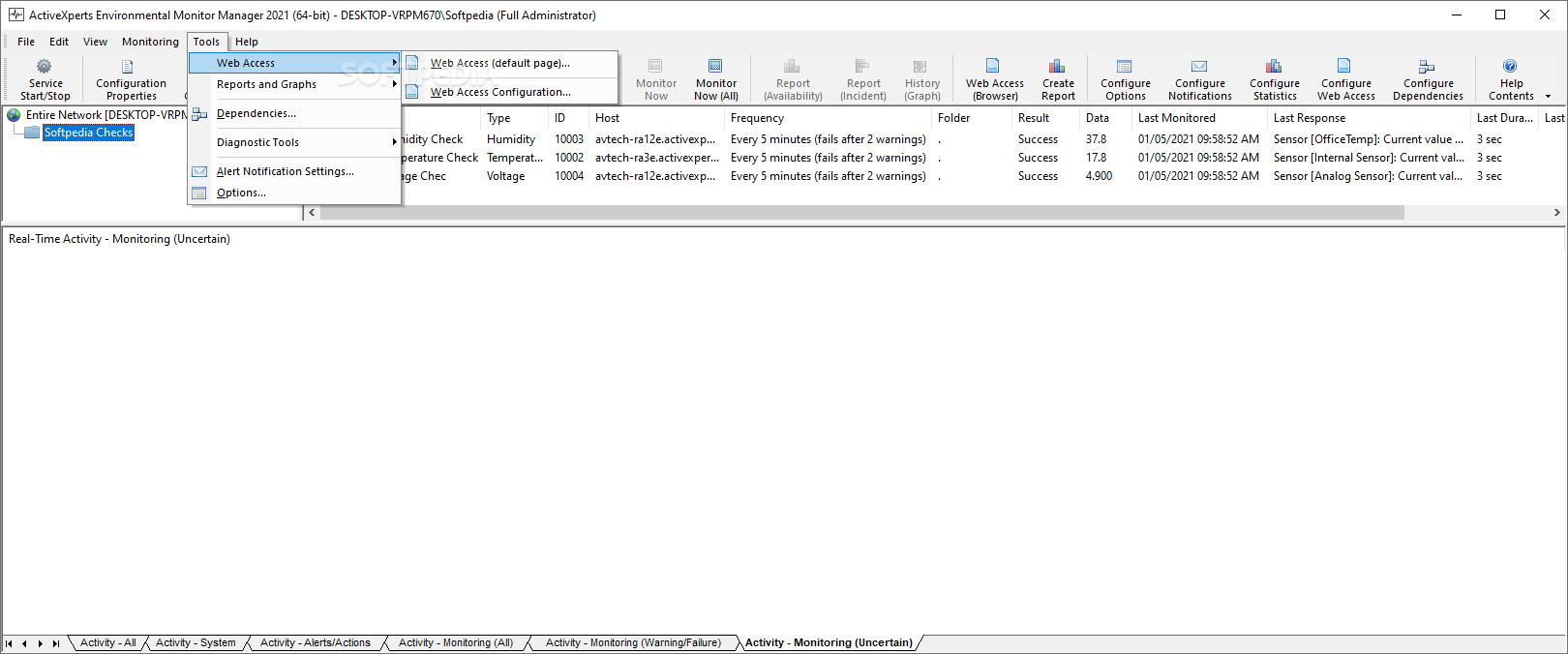The width and height of the screenshot is (1568, 654).
Task: Select Options... from Tools menu
Action: point(294,193)
